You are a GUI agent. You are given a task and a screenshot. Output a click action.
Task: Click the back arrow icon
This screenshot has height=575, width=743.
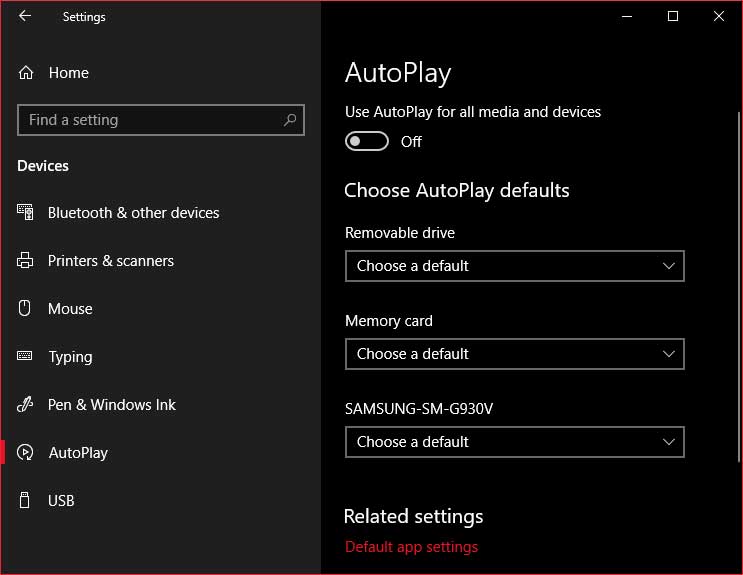point(25,16)
